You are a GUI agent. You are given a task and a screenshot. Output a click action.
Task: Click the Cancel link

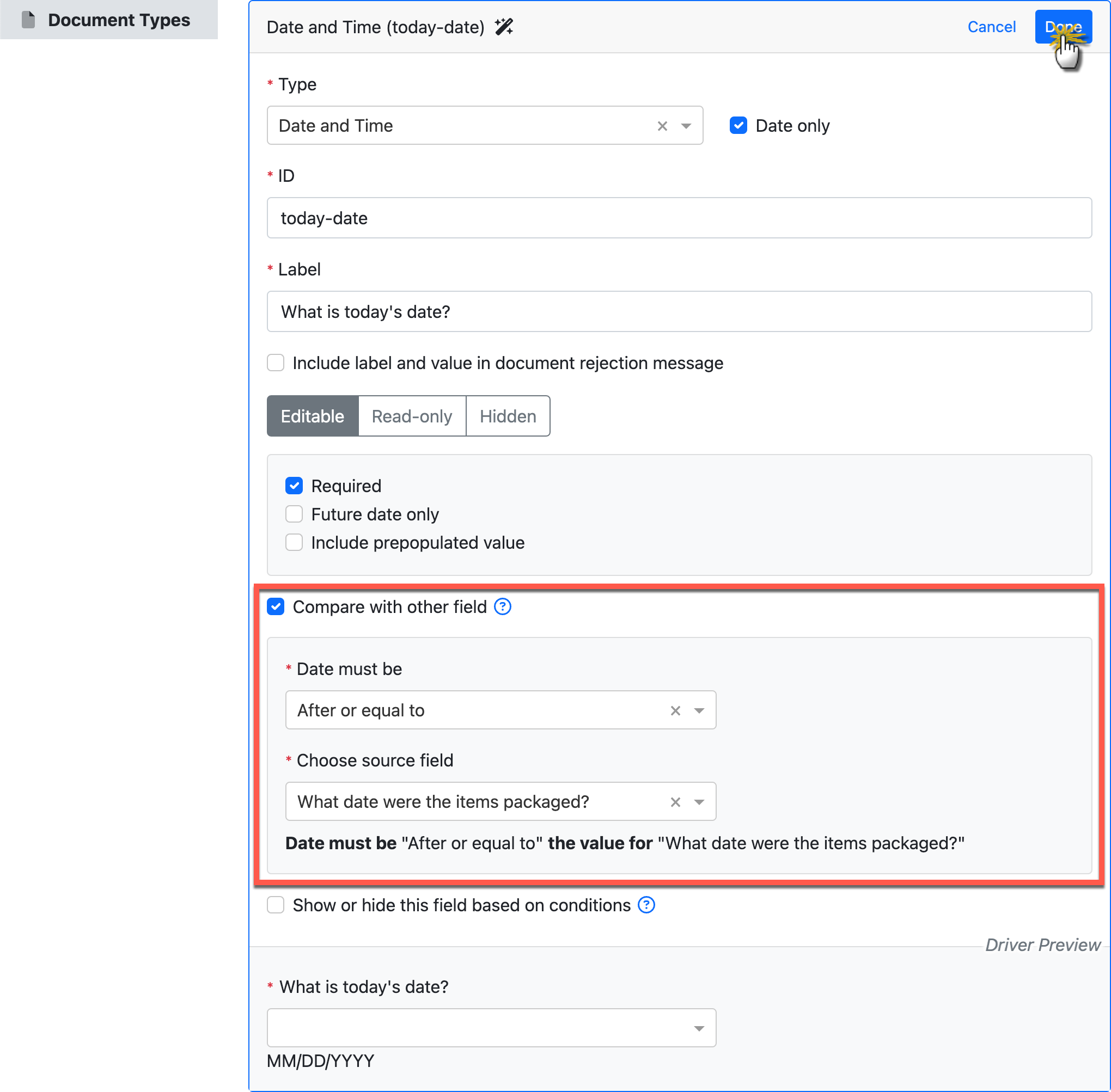(991, 27)
